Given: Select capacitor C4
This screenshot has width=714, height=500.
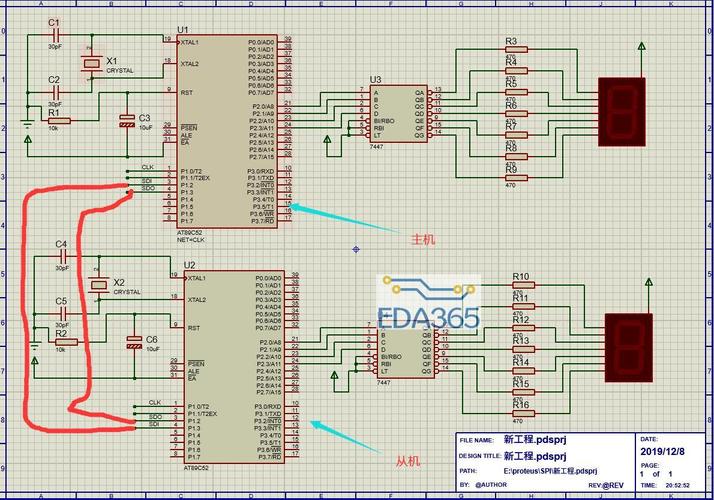Looking at the screenshot, I should 62,256.
